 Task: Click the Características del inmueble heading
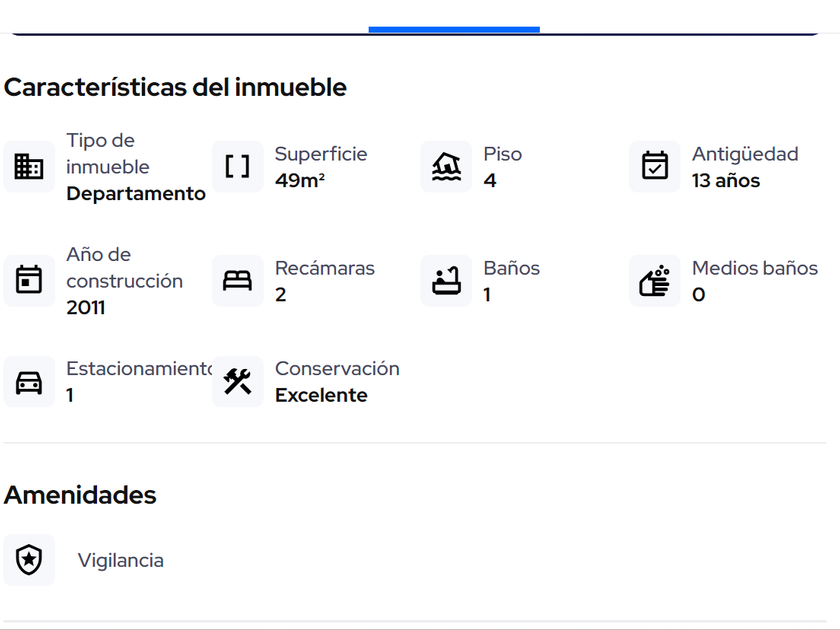point(175,88)
